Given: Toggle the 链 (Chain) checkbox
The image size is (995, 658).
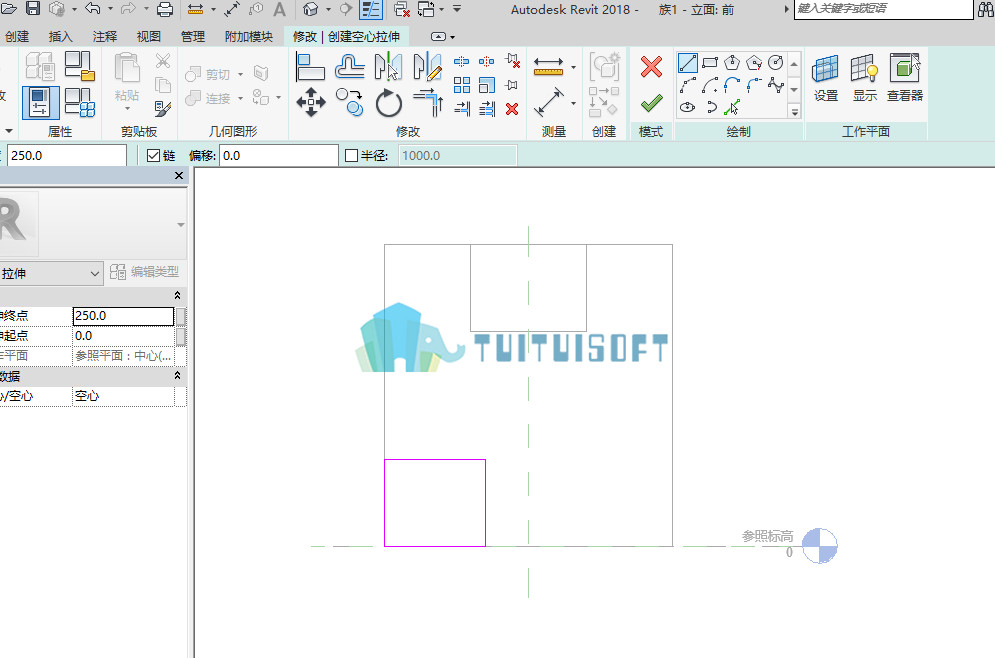Looking at the screenshot, I should click(153, 155).
